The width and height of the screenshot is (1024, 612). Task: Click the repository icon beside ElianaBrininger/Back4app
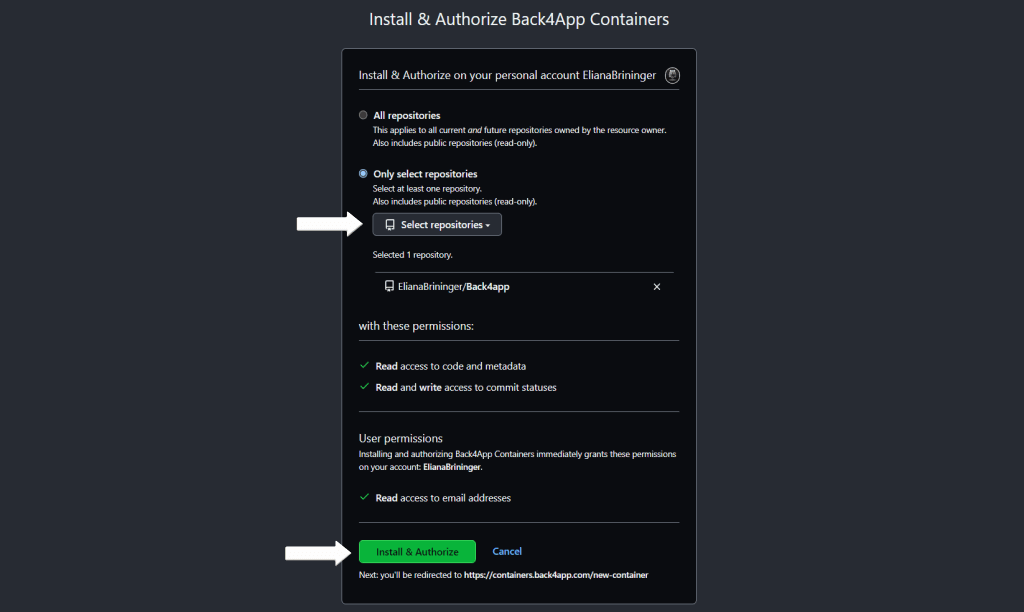pos(389,286)
